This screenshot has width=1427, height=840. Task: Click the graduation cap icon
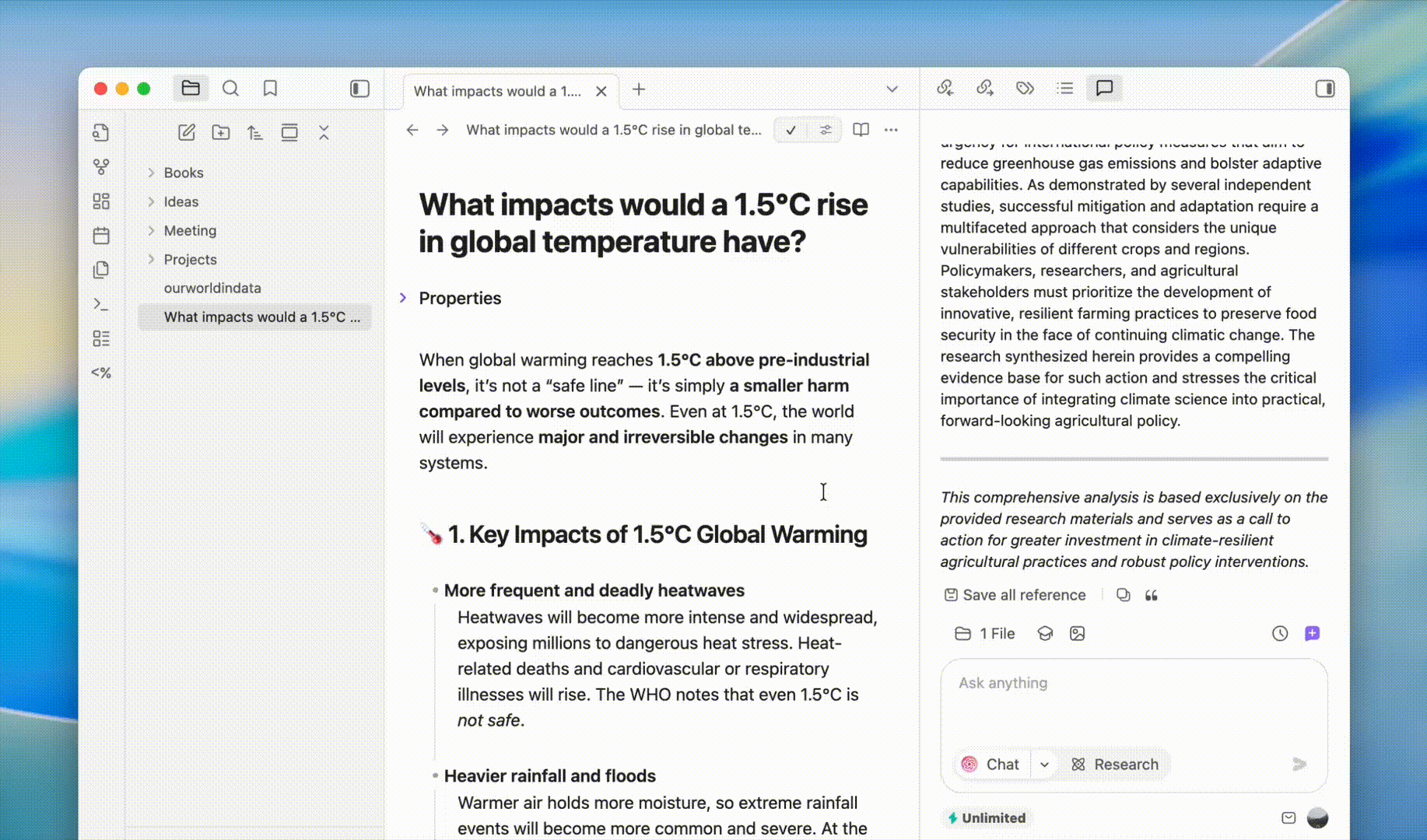click(1045, 634)
